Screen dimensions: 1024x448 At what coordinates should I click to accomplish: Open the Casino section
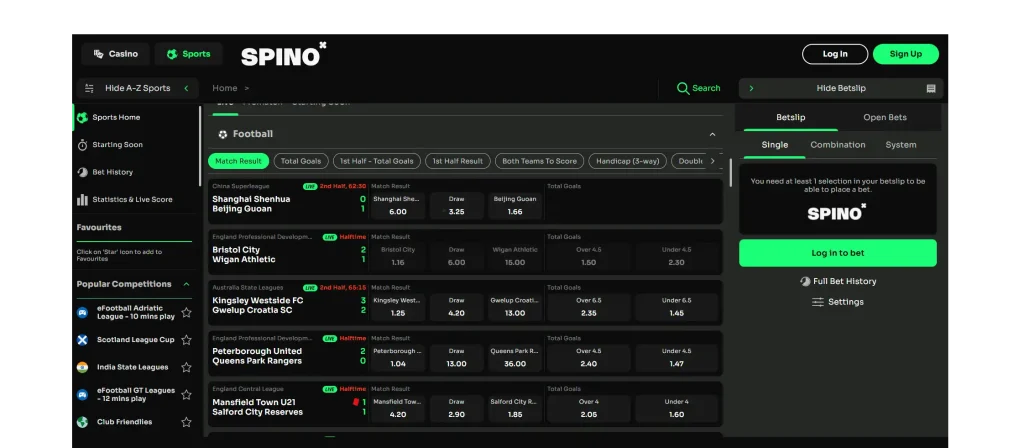tap(116, 54)
